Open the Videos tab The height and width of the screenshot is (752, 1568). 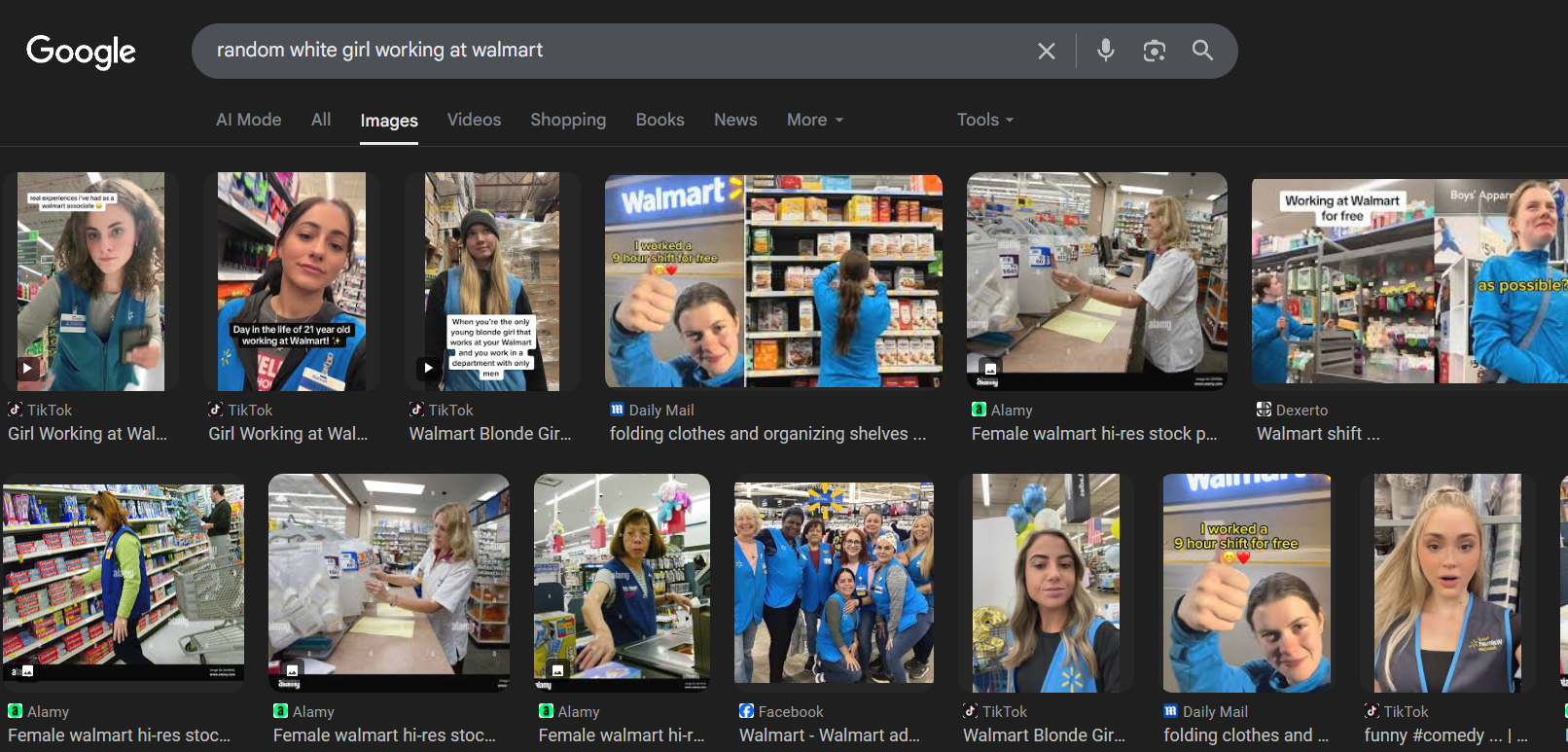(x=475, y=120)
